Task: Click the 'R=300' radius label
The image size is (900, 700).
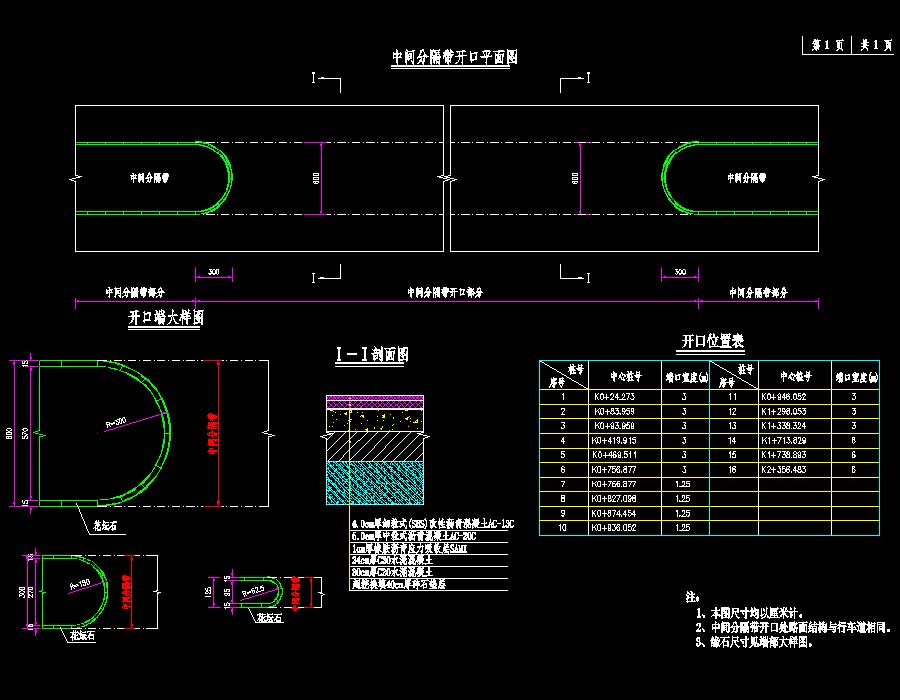Action: tap(116, 423)
